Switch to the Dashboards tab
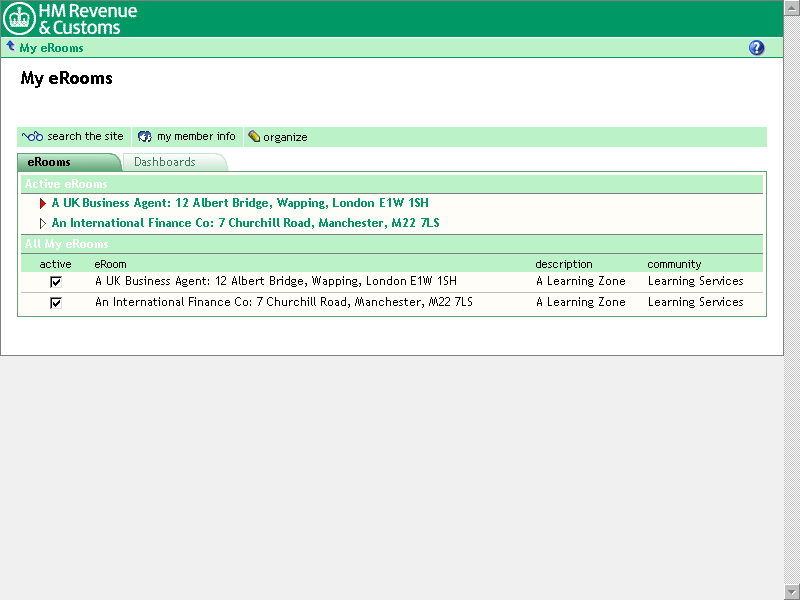Viewport: 800px width, 600px height. point(165,162)
